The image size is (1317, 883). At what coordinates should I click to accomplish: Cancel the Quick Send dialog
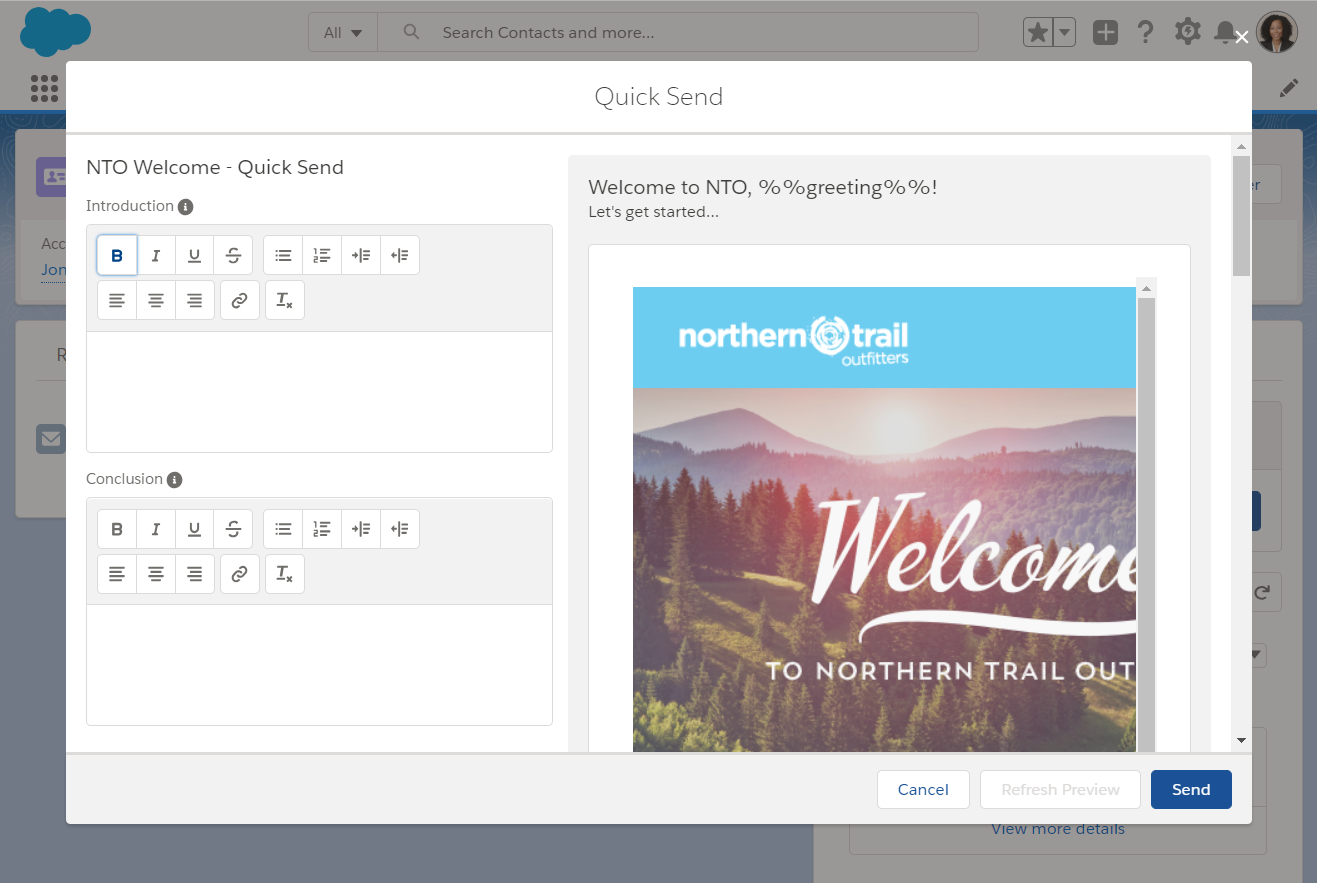pos(923,789)
